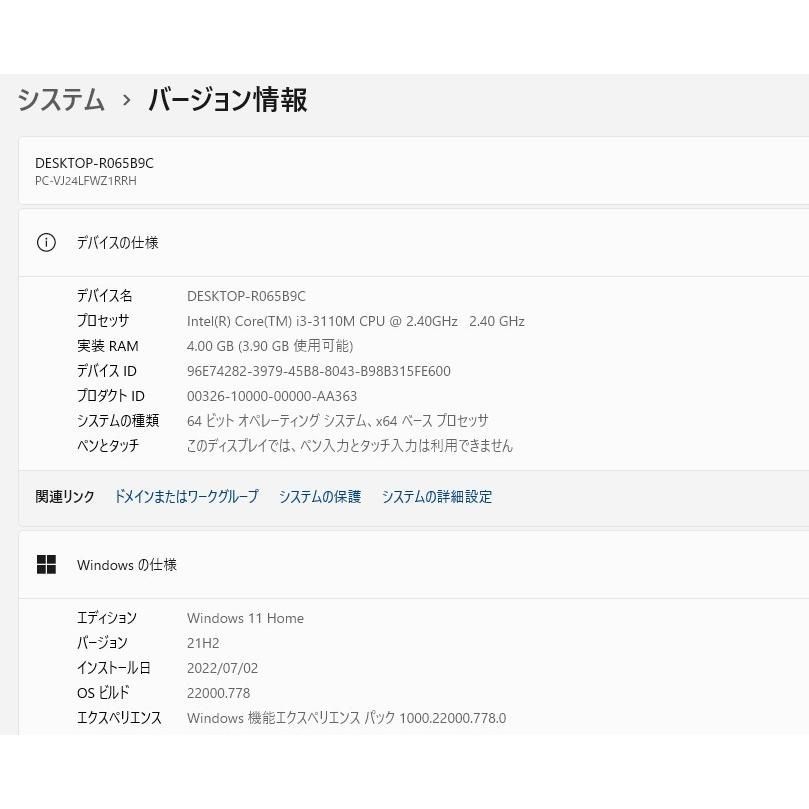Viewport: 809px width, 809px height.
Task: Select the デバイス ID value text
Action: pyautogui.click(x=318, y=371)
